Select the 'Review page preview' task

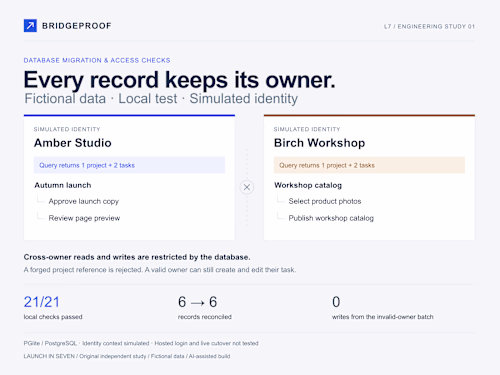(x=84, y=218)
